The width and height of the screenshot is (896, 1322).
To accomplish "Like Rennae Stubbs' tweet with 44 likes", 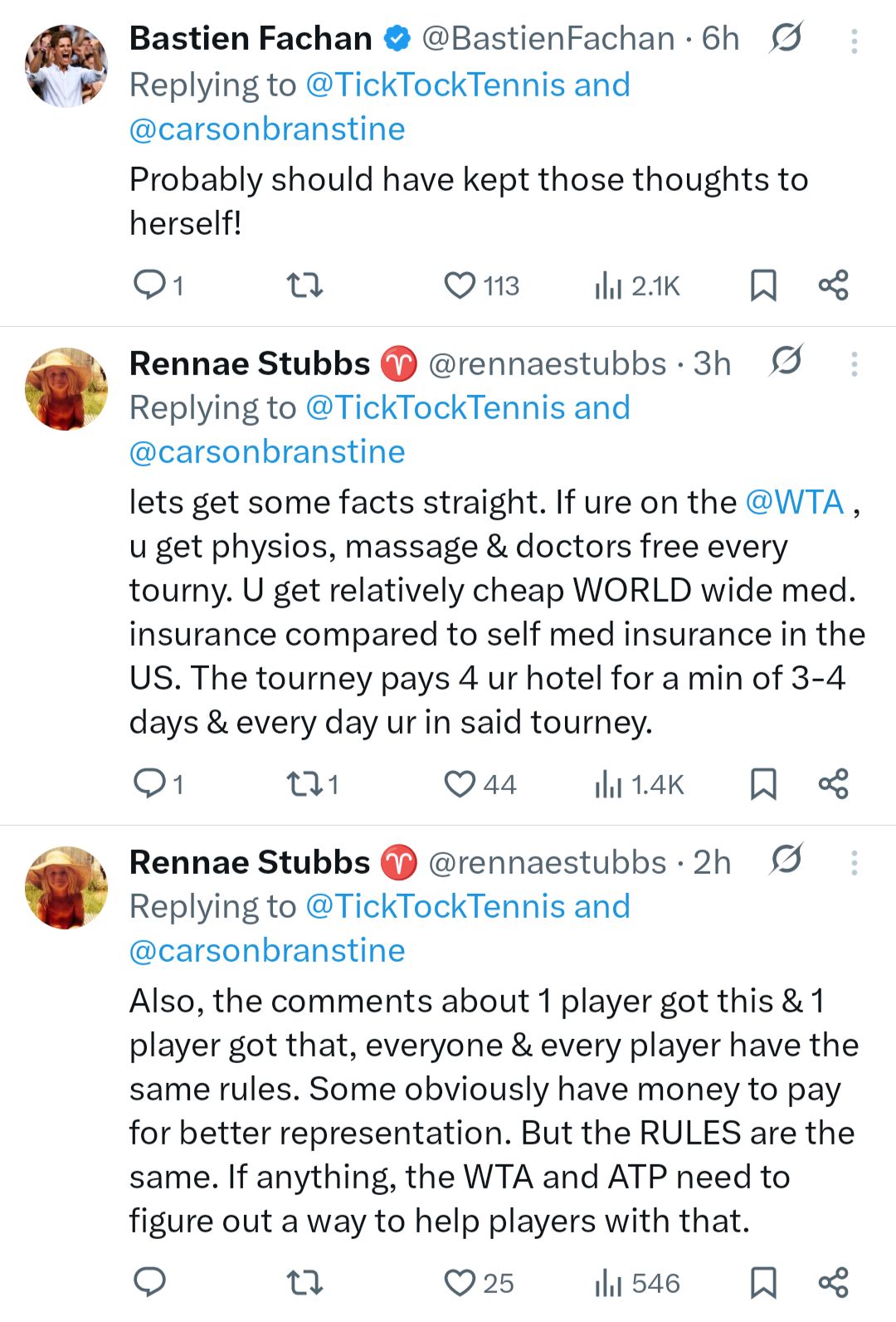I will (x=460, y=783).
